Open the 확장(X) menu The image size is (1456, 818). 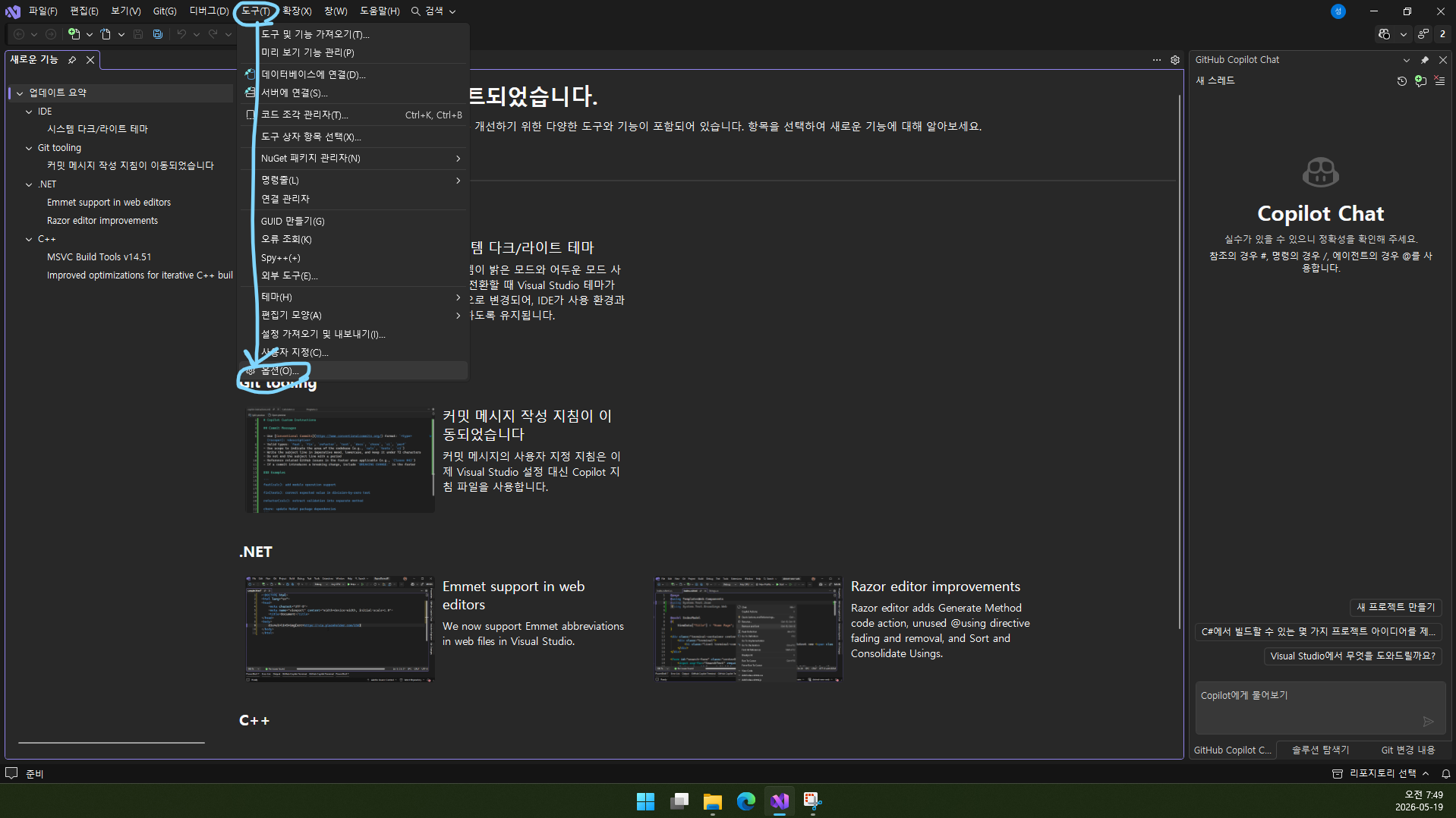297,11
